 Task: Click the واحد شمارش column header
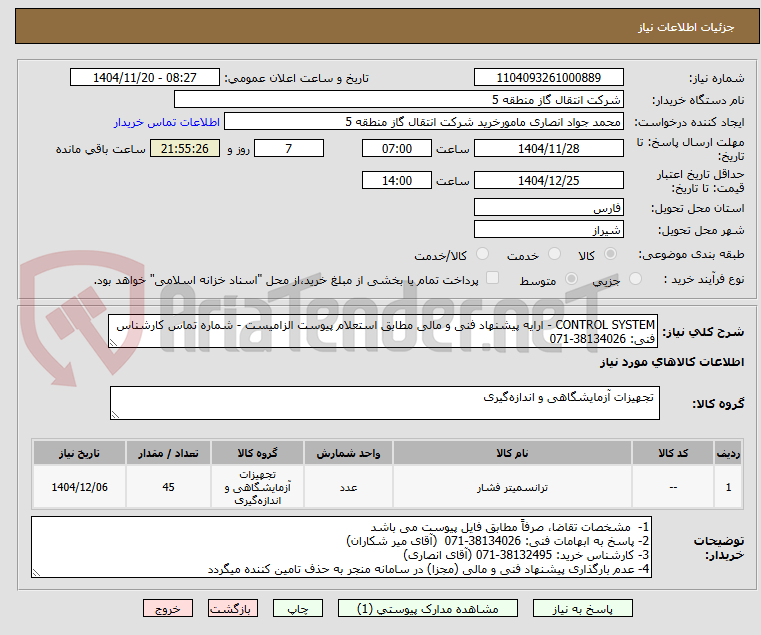[x=348, y=453]
